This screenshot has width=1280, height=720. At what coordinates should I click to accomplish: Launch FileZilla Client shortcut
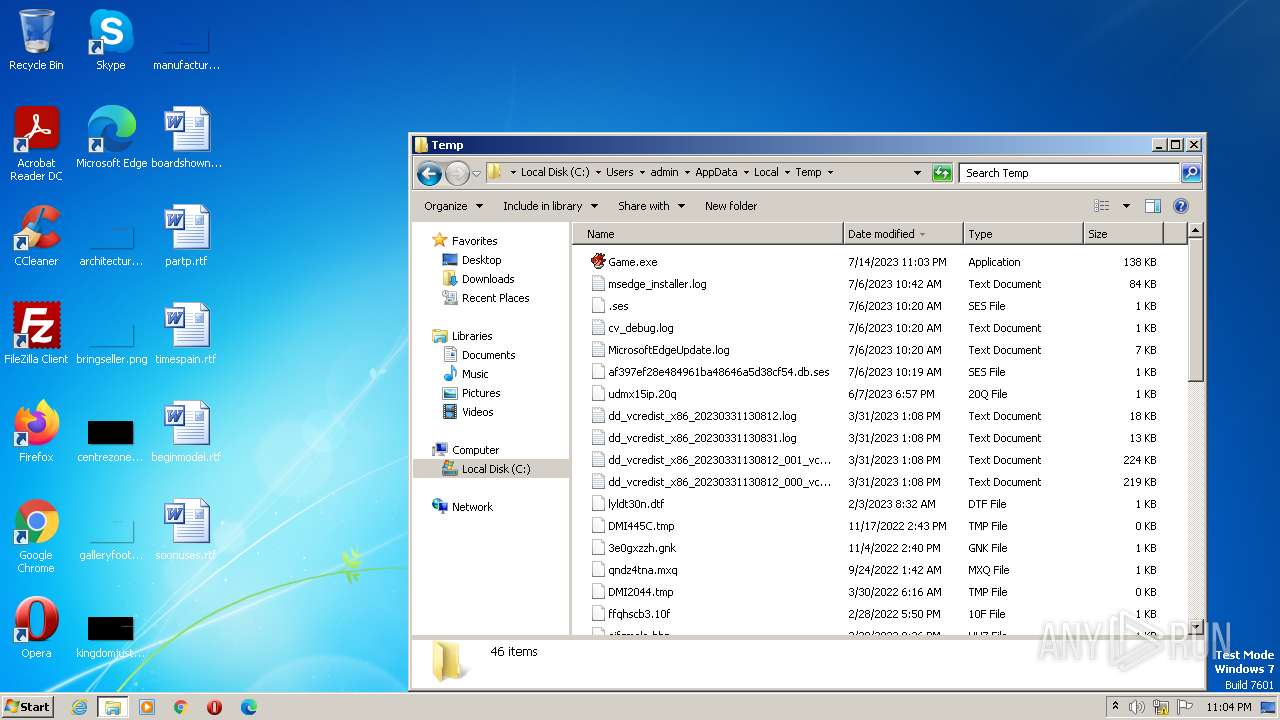pos(36,334)
